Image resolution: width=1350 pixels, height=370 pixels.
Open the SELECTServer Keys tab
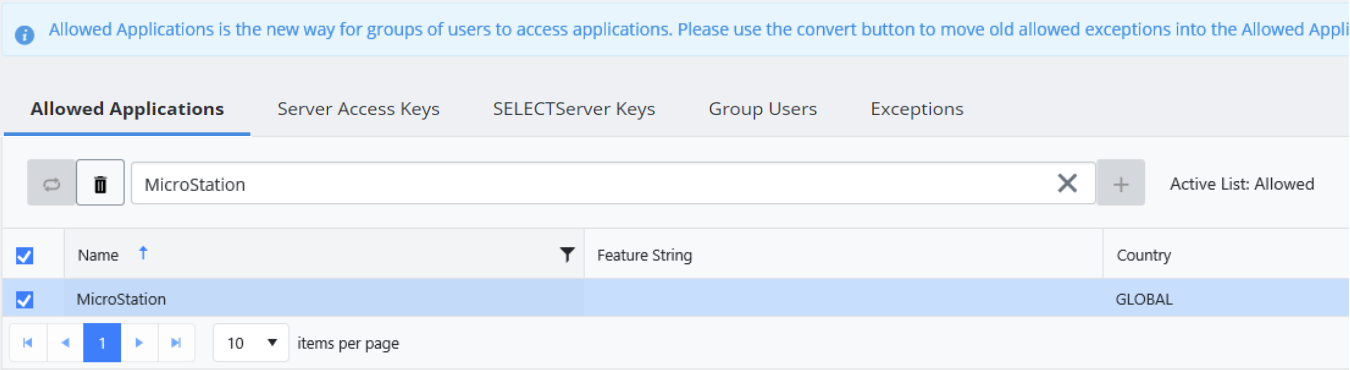point(574,109)
